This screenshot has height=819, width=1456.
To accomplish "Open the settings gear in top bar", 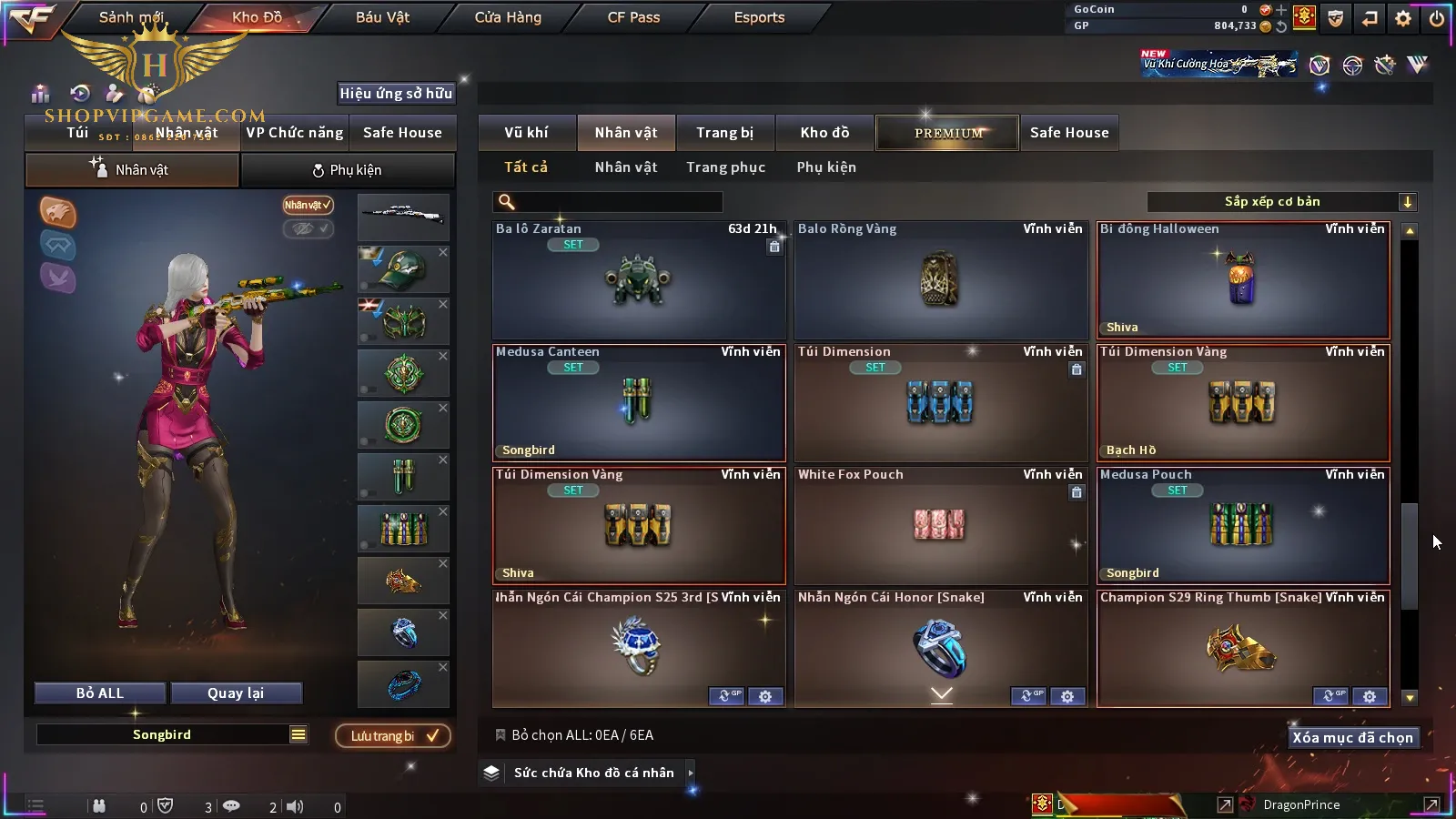I will [1403, 18].
